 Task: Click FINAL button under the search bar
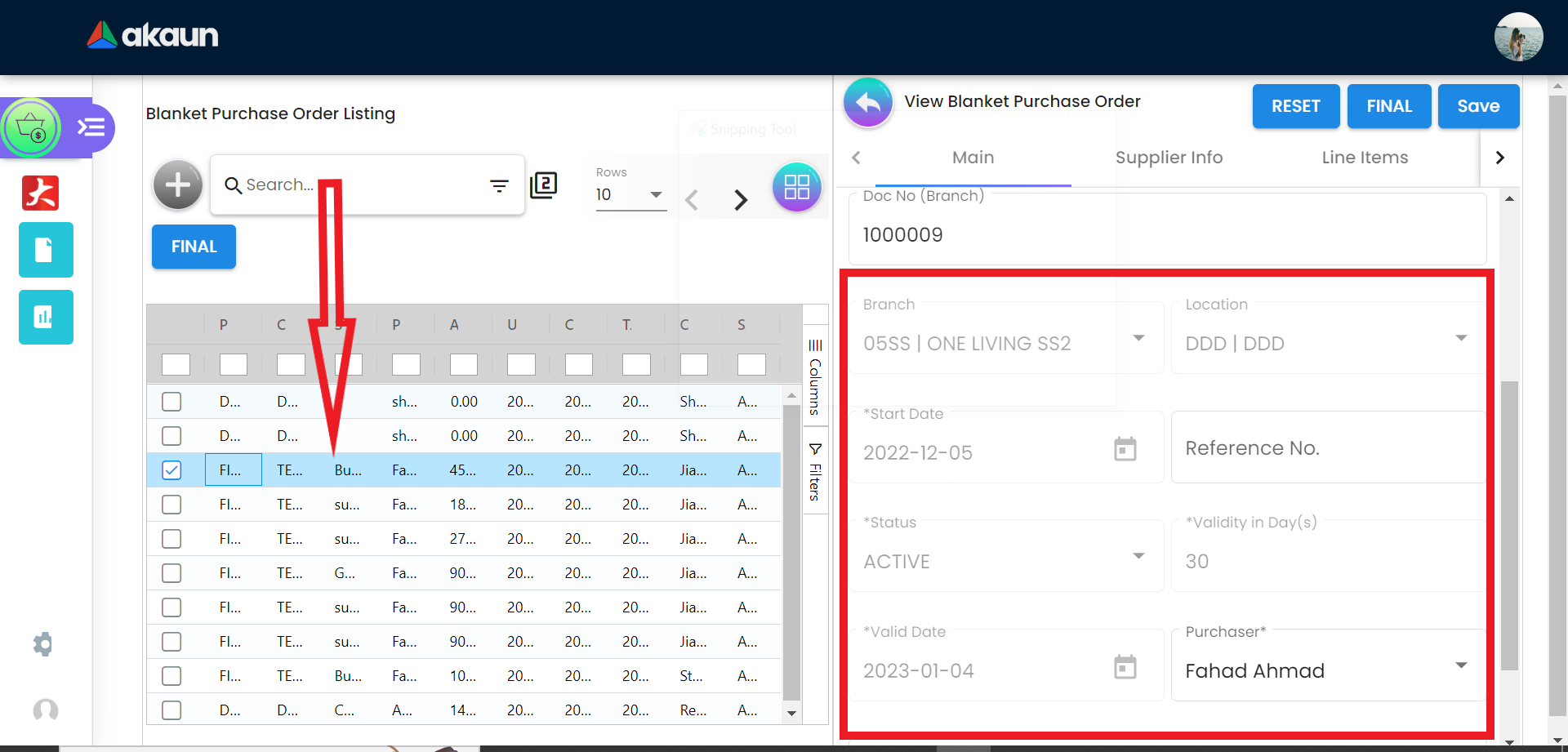pos(194,247)
